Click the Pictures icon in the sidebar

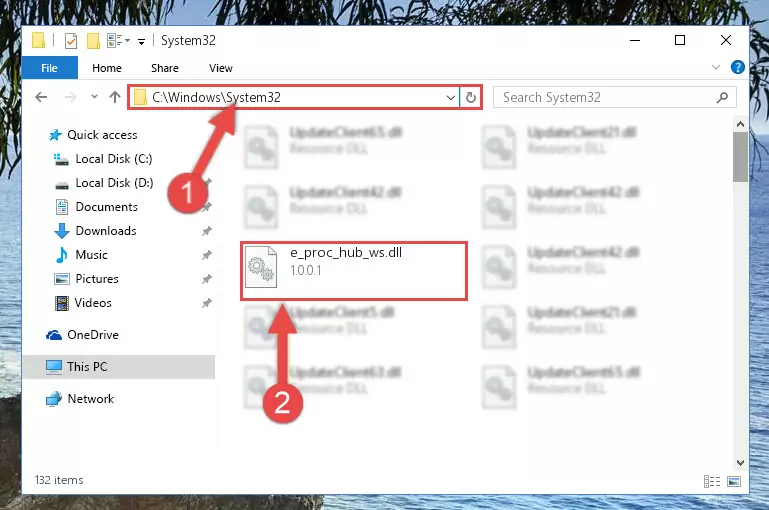point(62,279)
